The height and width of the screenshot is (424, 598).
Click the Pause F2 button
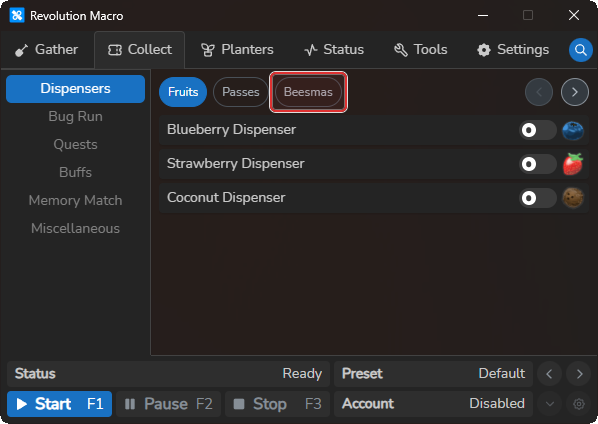[x=169, y=404]
